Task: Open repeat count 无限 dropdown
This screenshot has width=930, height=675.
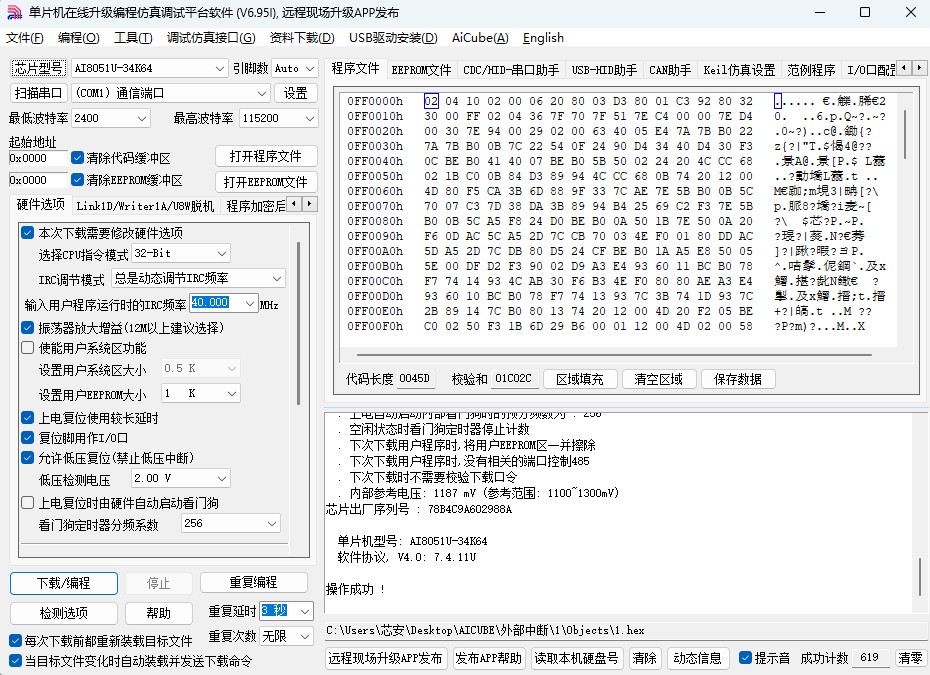Action: (286, 636)
